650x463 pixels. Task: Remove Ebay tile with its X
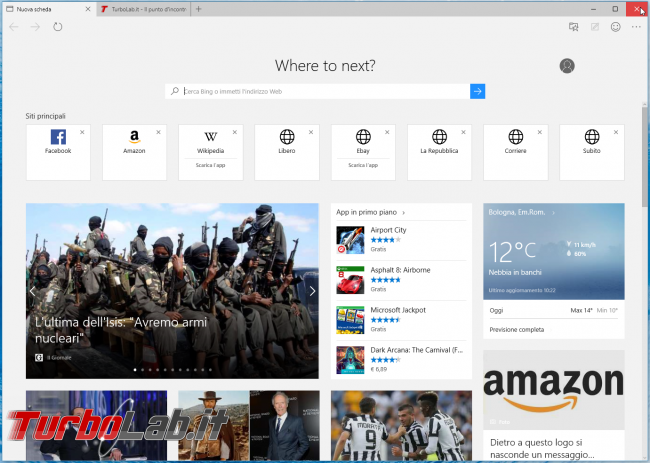387,132
